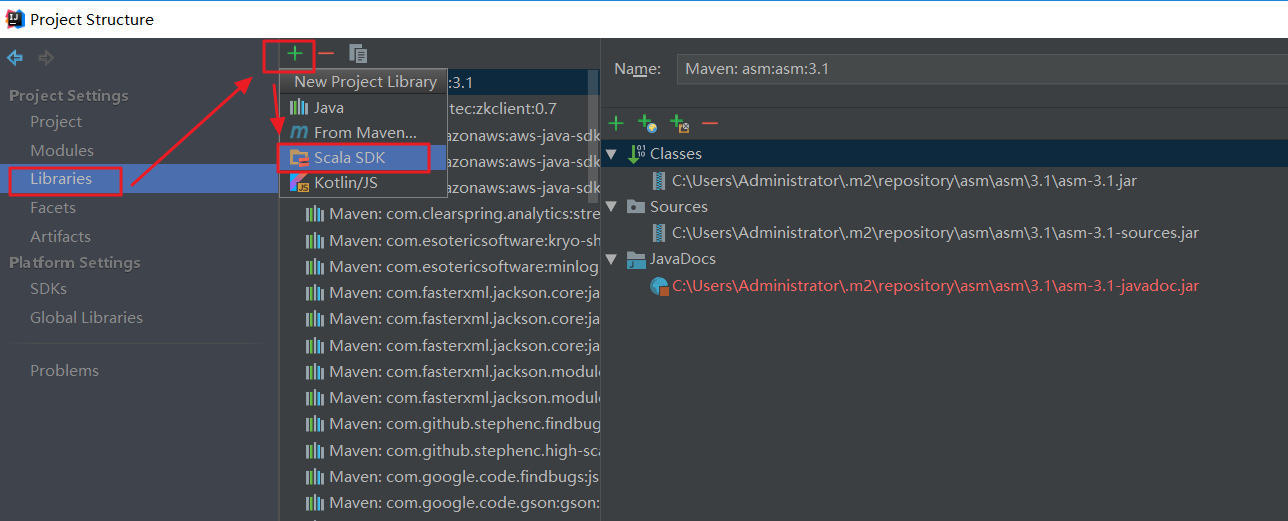Viewport: 1288px width, 521px height.
Task: Choose From Maven... in the popup
Action: click(x=363, y=132)
